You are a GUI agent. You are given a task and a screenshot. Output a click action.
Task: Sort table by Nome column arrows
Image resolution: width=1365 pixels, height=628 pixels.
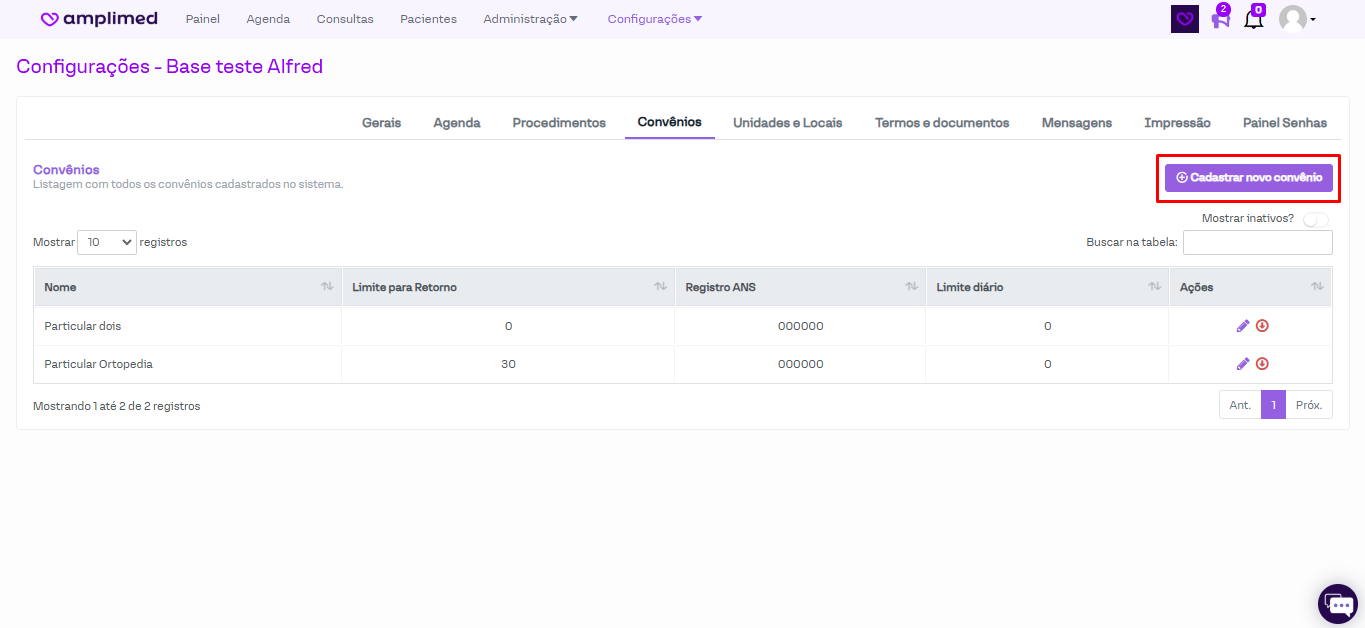pyautogui.click(x=327, y=287)
